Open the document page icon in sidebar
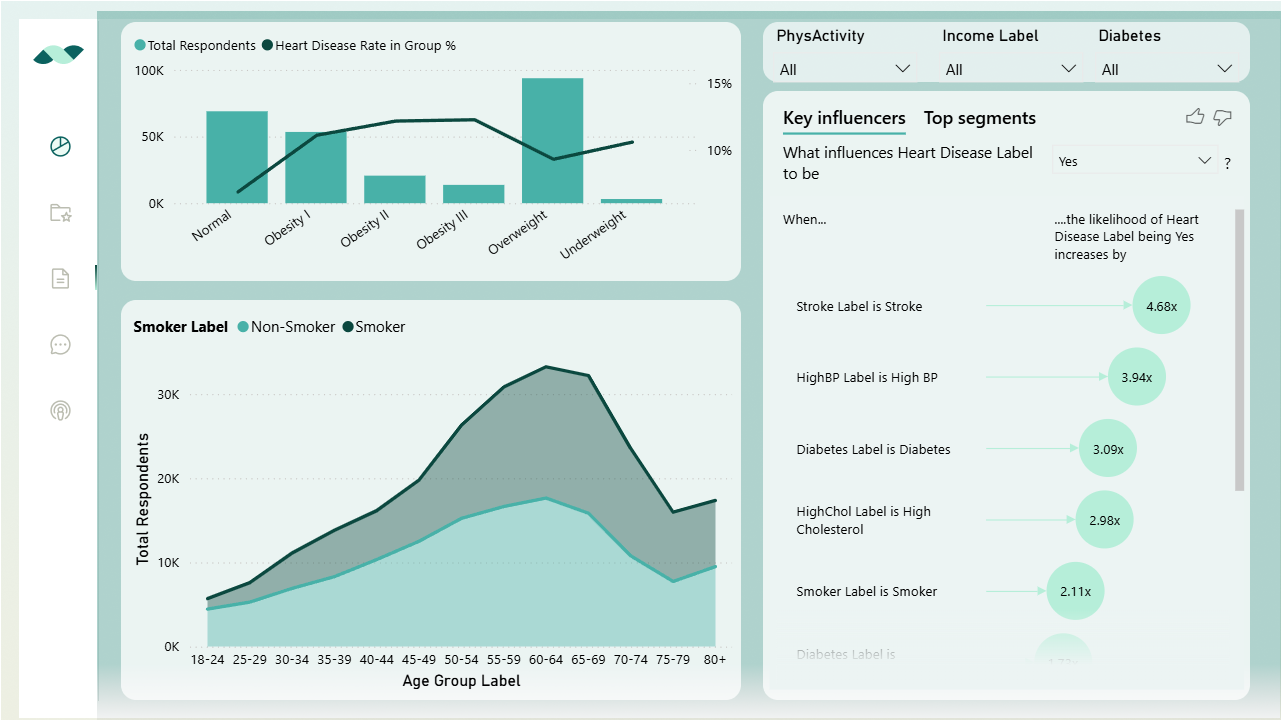Viewport: 1281px width, 720px height. tap(60, 279)
